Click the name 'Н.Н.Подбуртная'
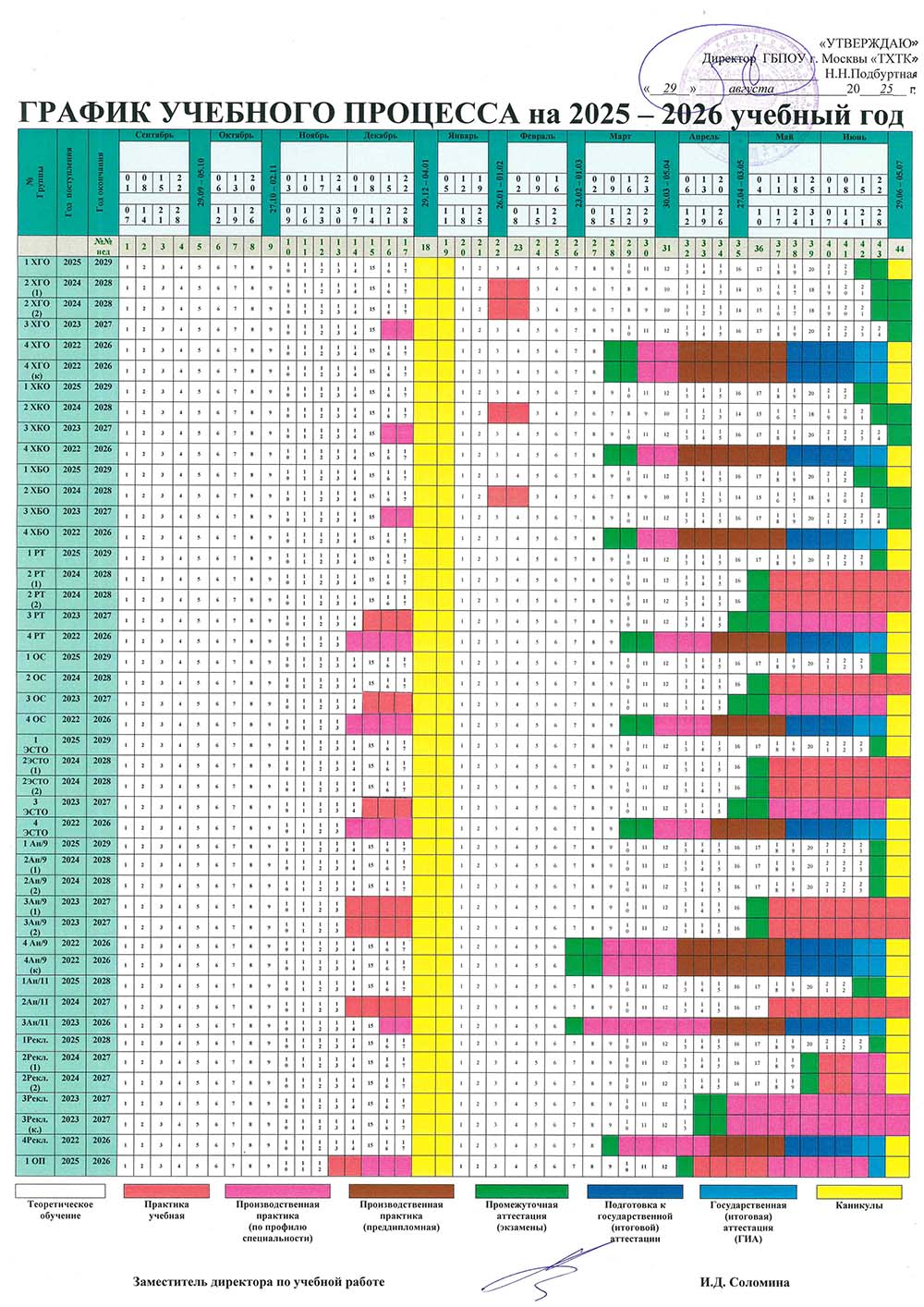 pos(871,73)
